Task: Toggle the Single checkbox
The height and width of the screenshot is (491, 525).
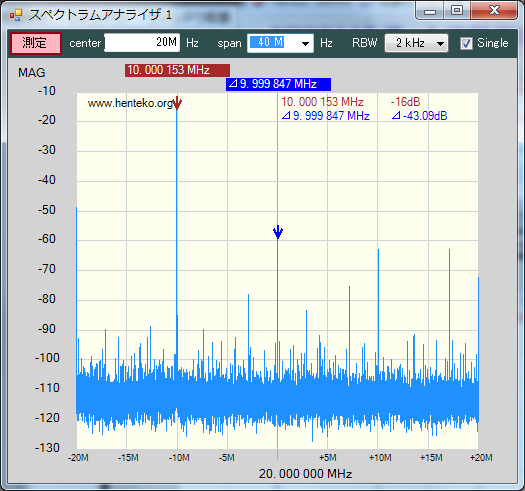Action: (466, 43)
